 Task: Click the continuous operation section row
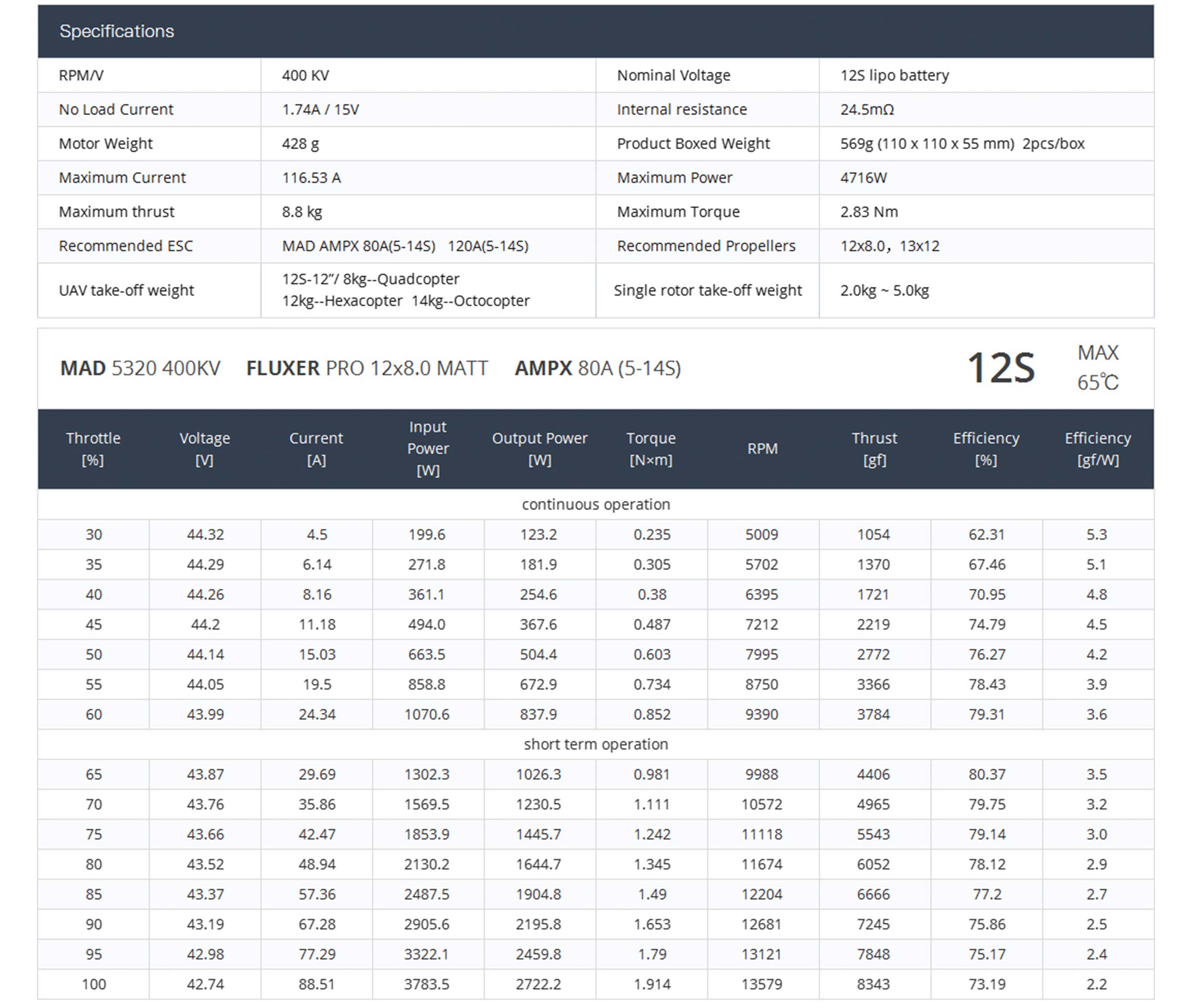(x=595, y=504)
